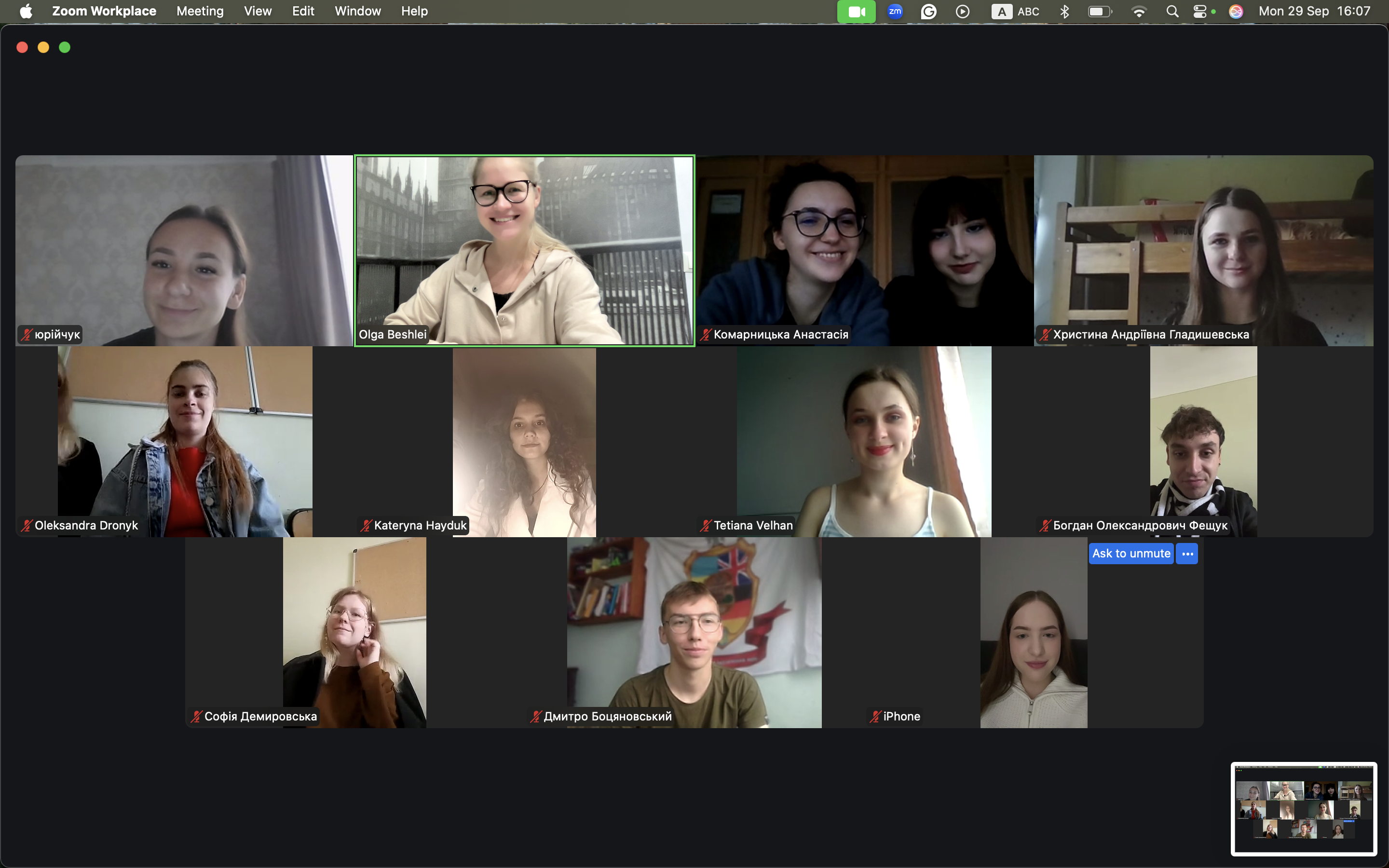The height and width of the screenshot is (868, 1389).
Task: Open the View menu
Action: 258,11
